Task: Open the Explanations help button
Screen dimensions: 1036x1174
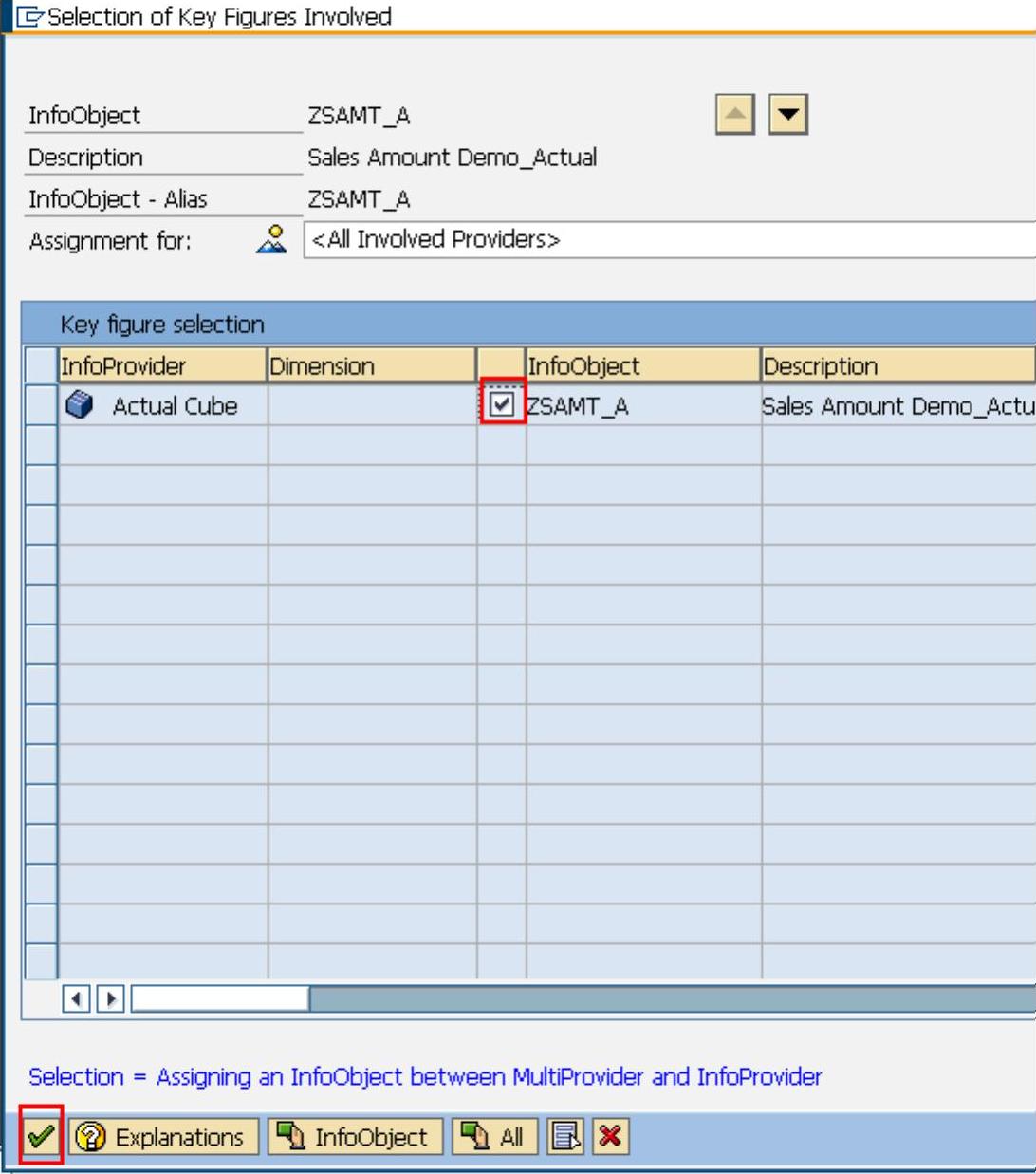Action: tap(163, 1136)
